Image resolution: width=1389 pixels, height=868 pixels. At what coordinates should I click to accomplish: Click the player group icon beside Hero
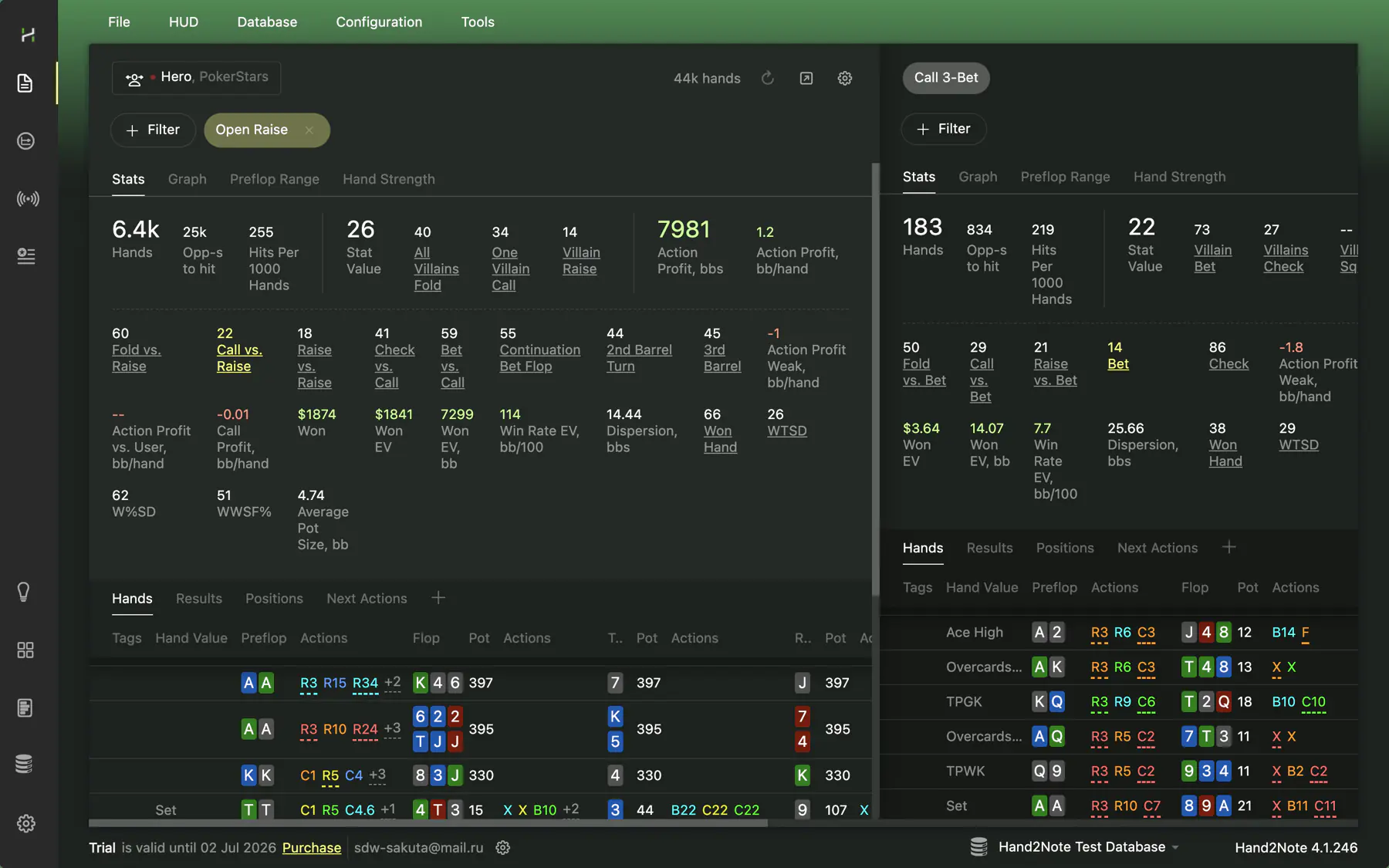[x=134, y=78]
